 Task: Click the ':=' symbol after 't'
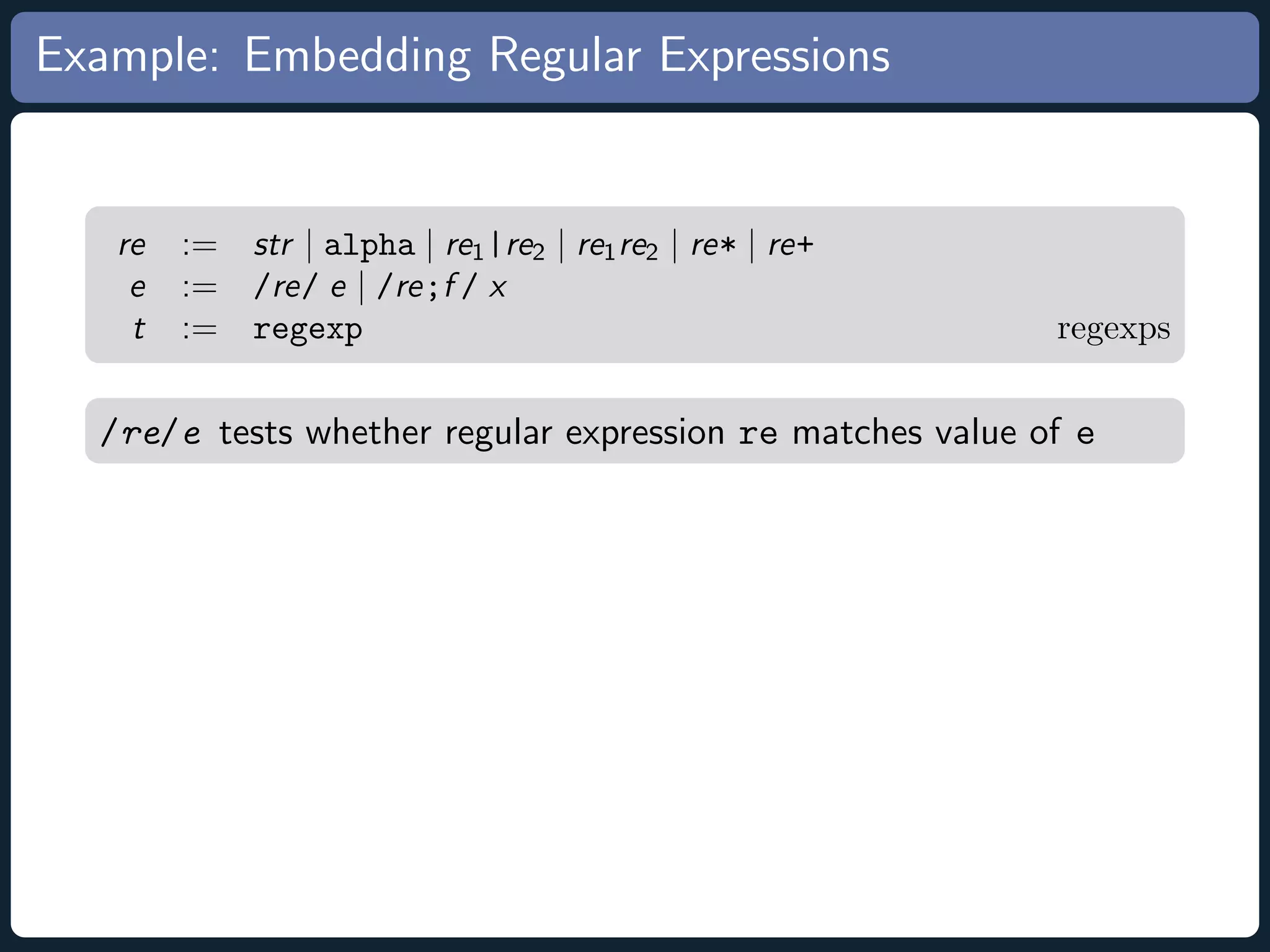200,330
